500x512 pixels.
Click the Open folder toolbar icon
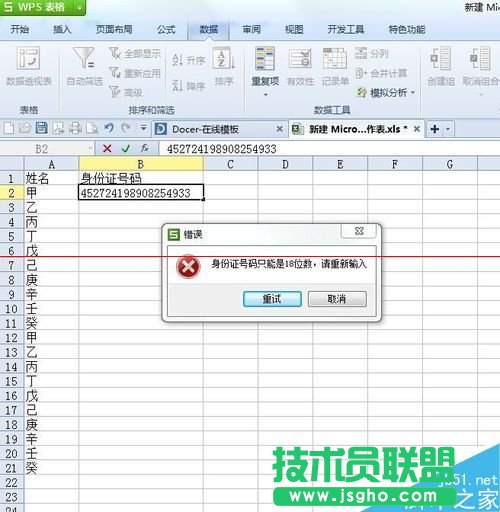pyautogui.click(x=25, y=128)
